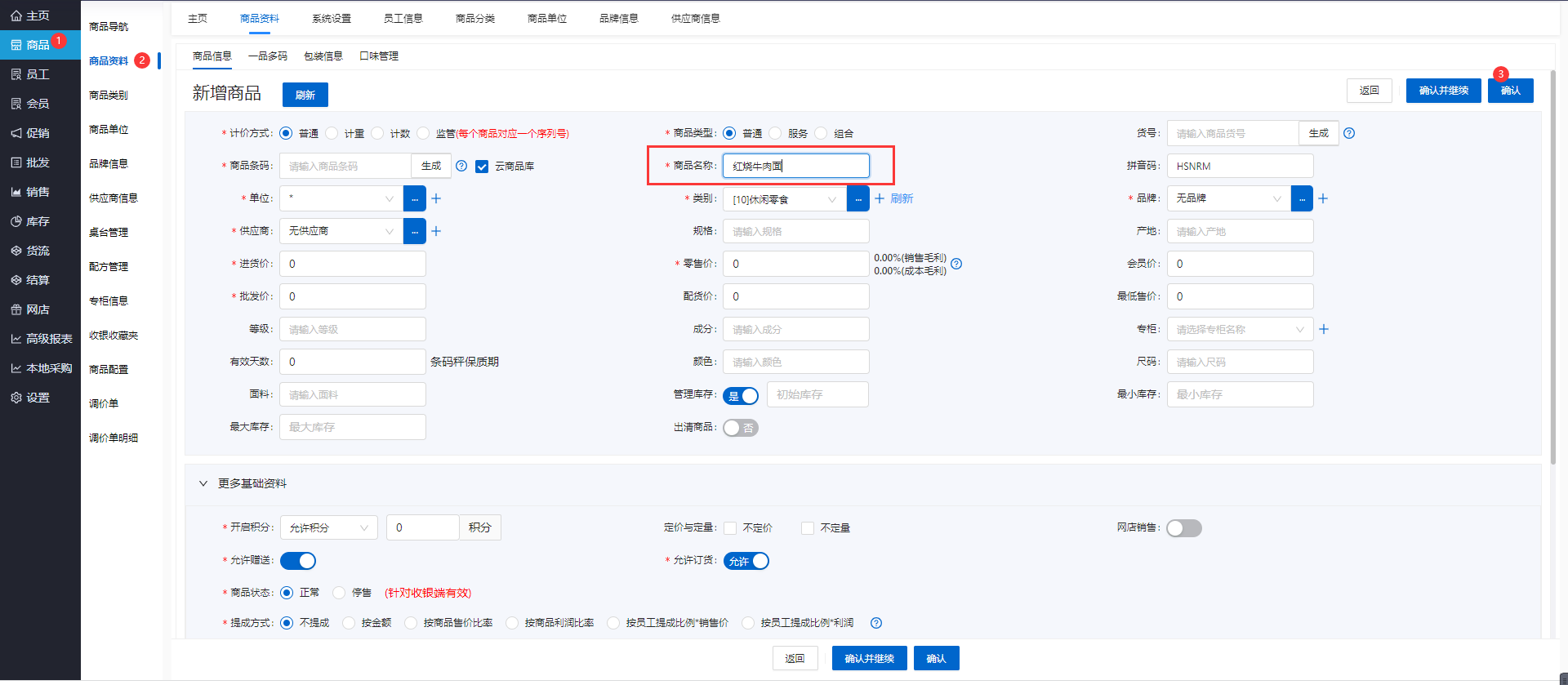Click the plus icon to add 专柜

click(x=1324, y=329)
